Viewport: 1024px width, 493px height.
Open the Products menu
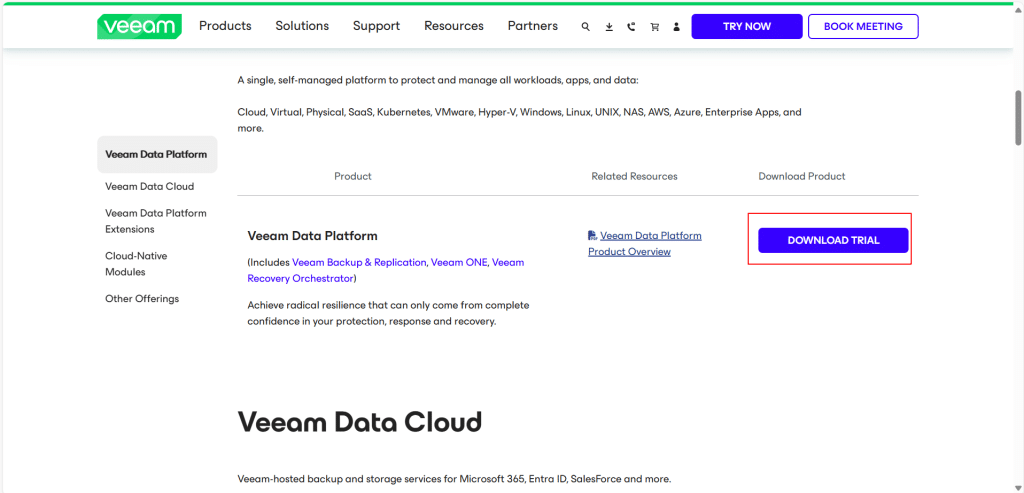pyautogui.click(x=225, y=26)
